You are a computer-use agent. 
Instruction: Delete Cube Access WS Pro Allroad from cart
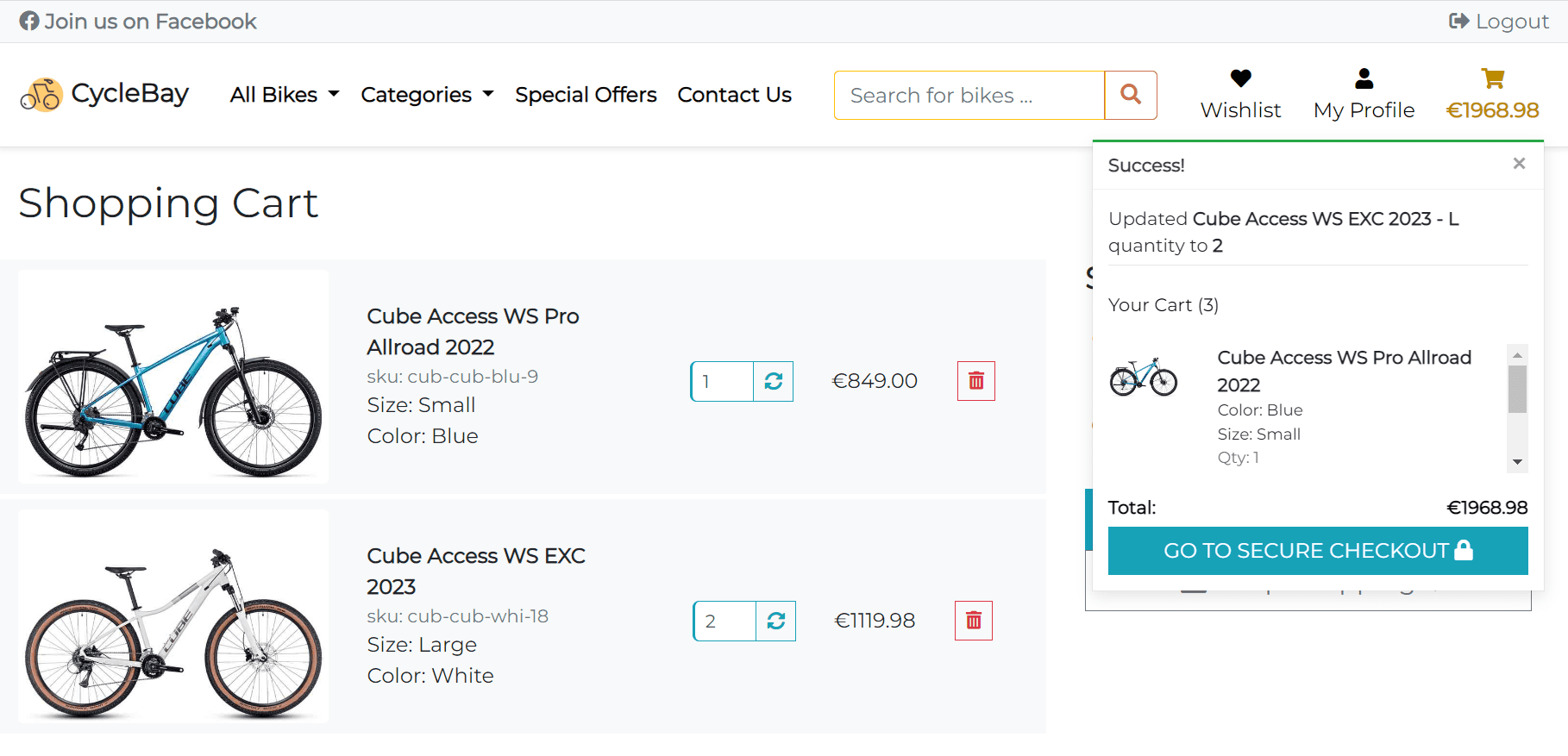click(976, 381)
